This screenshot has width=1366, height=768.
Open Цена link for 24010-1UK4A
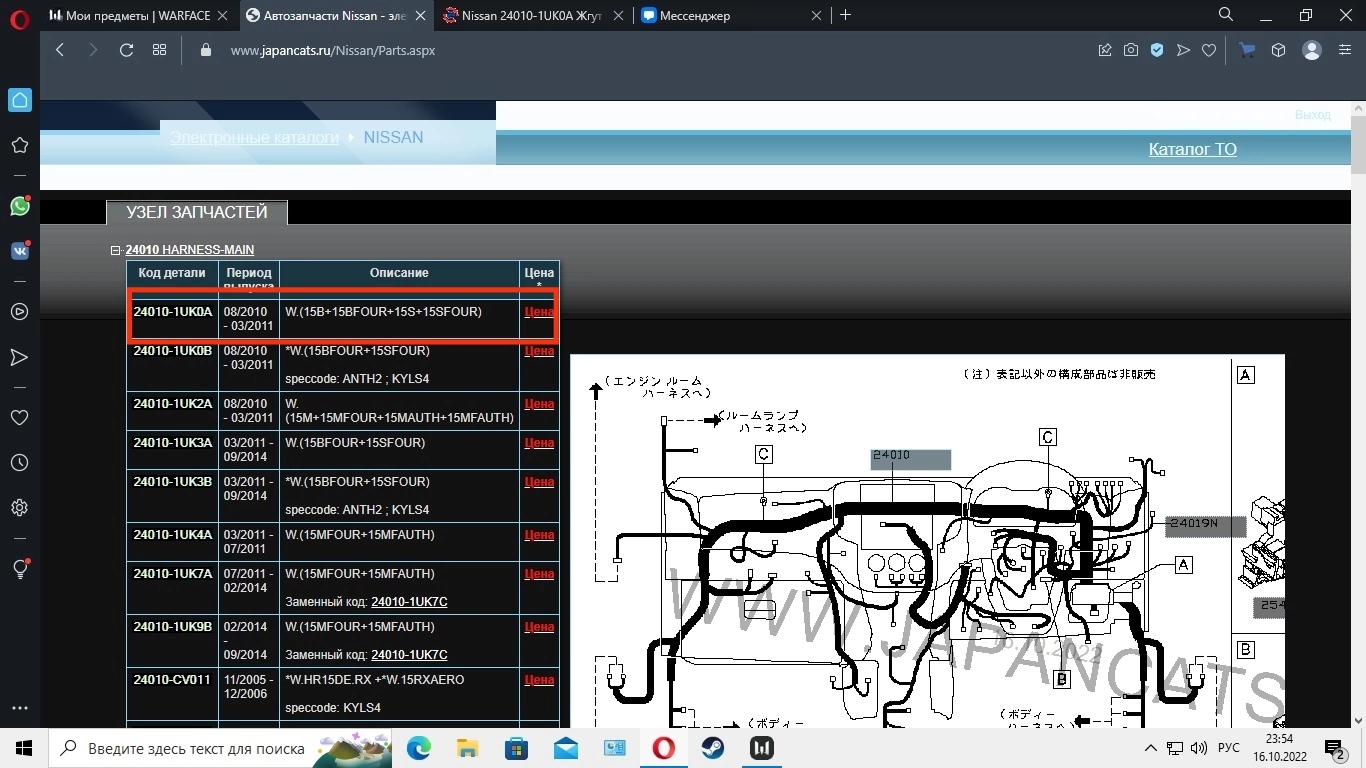(539, 535)
